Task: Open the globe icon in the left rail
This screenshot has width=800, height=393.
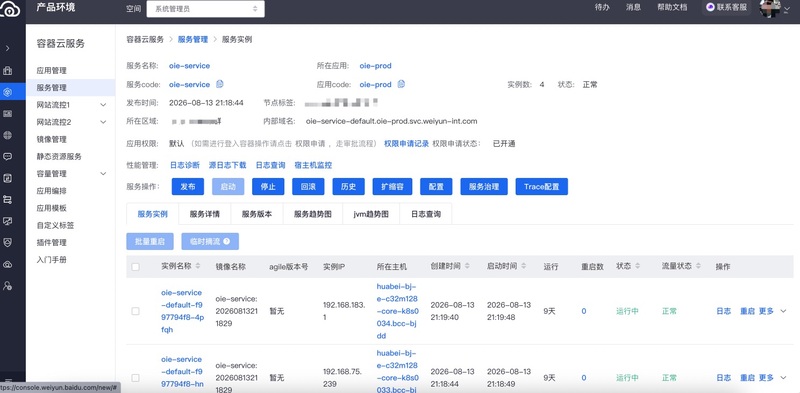Action: [x=7, y=135]
